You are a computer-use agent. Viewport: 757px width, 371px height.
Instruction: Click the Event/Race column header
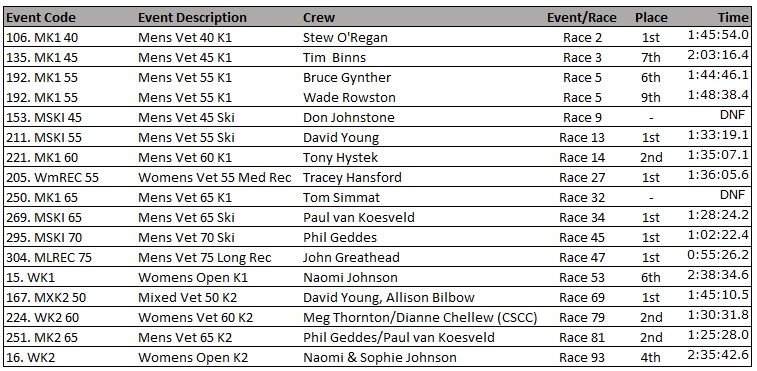581,18
